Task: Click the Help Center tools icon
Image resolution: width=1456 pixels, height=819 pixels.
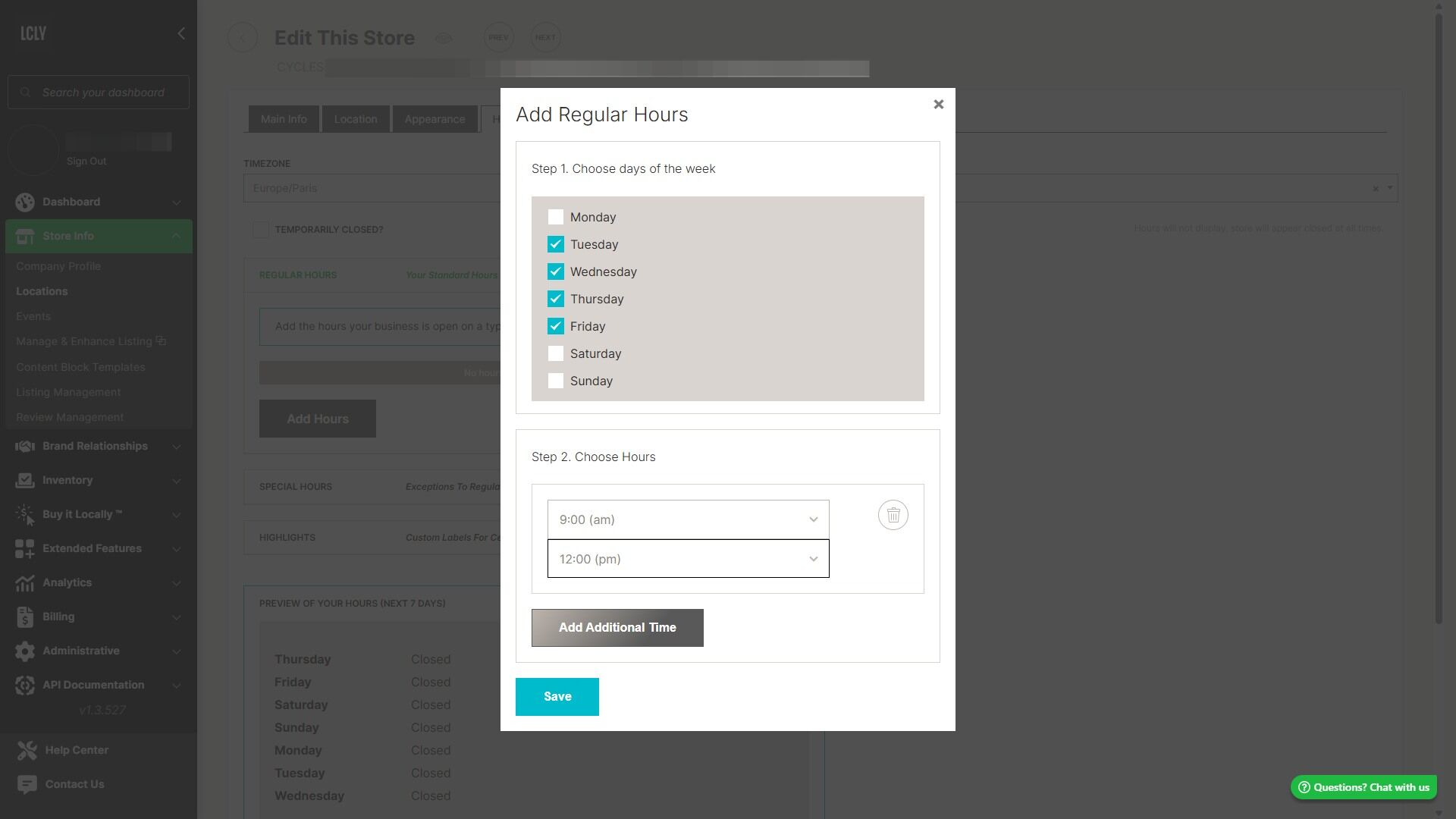Action: click(27, 751)
